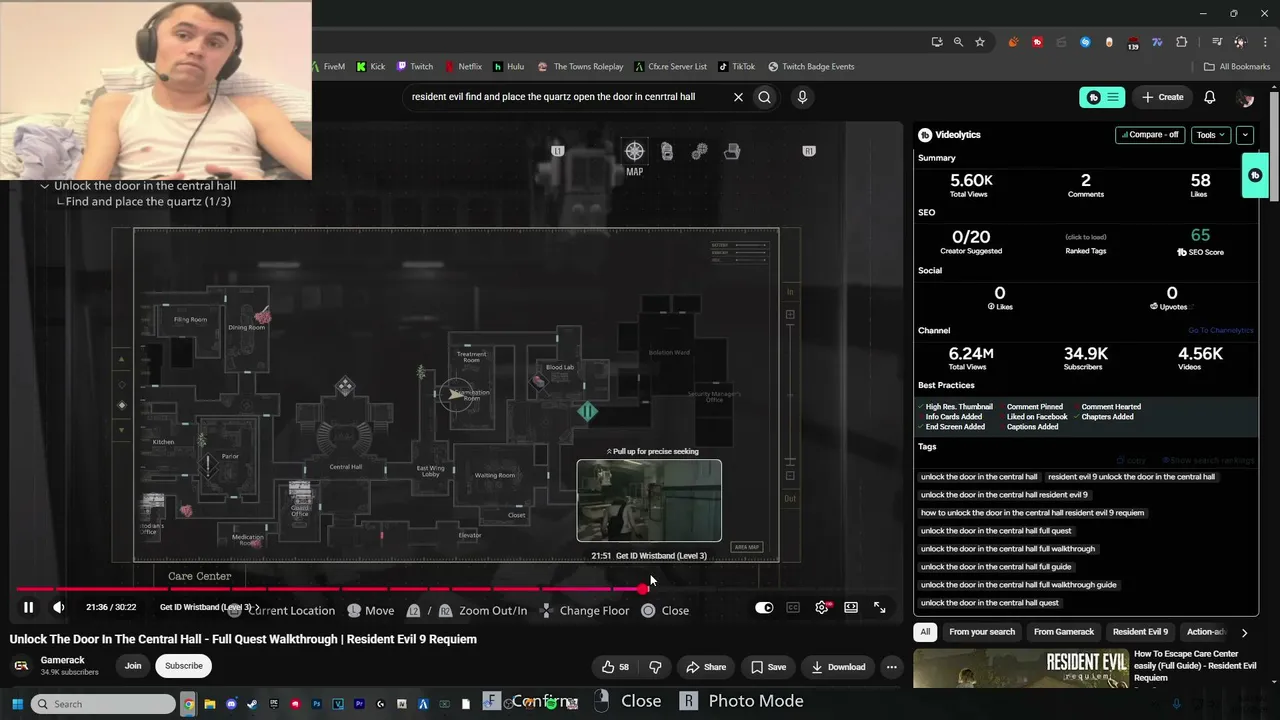Download the video

[838, 667]
